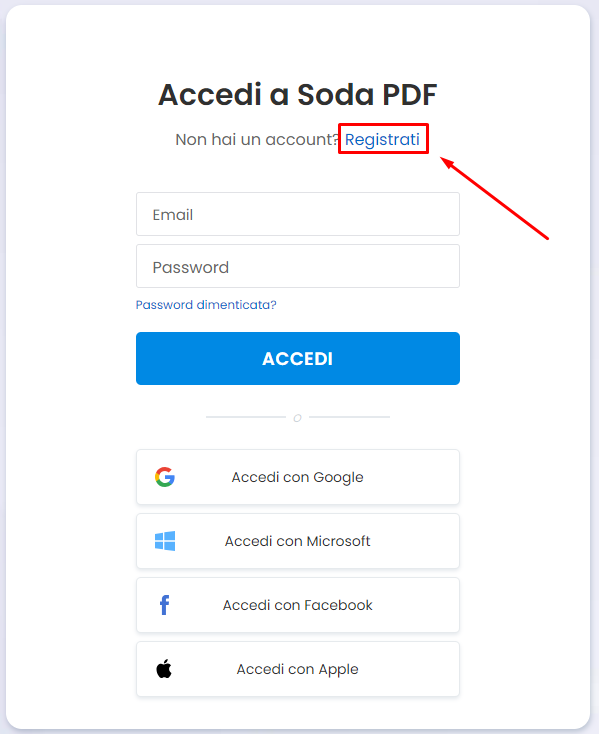
Task: Click the Microsoft Windows logo icon
Action: pos(165,541)
